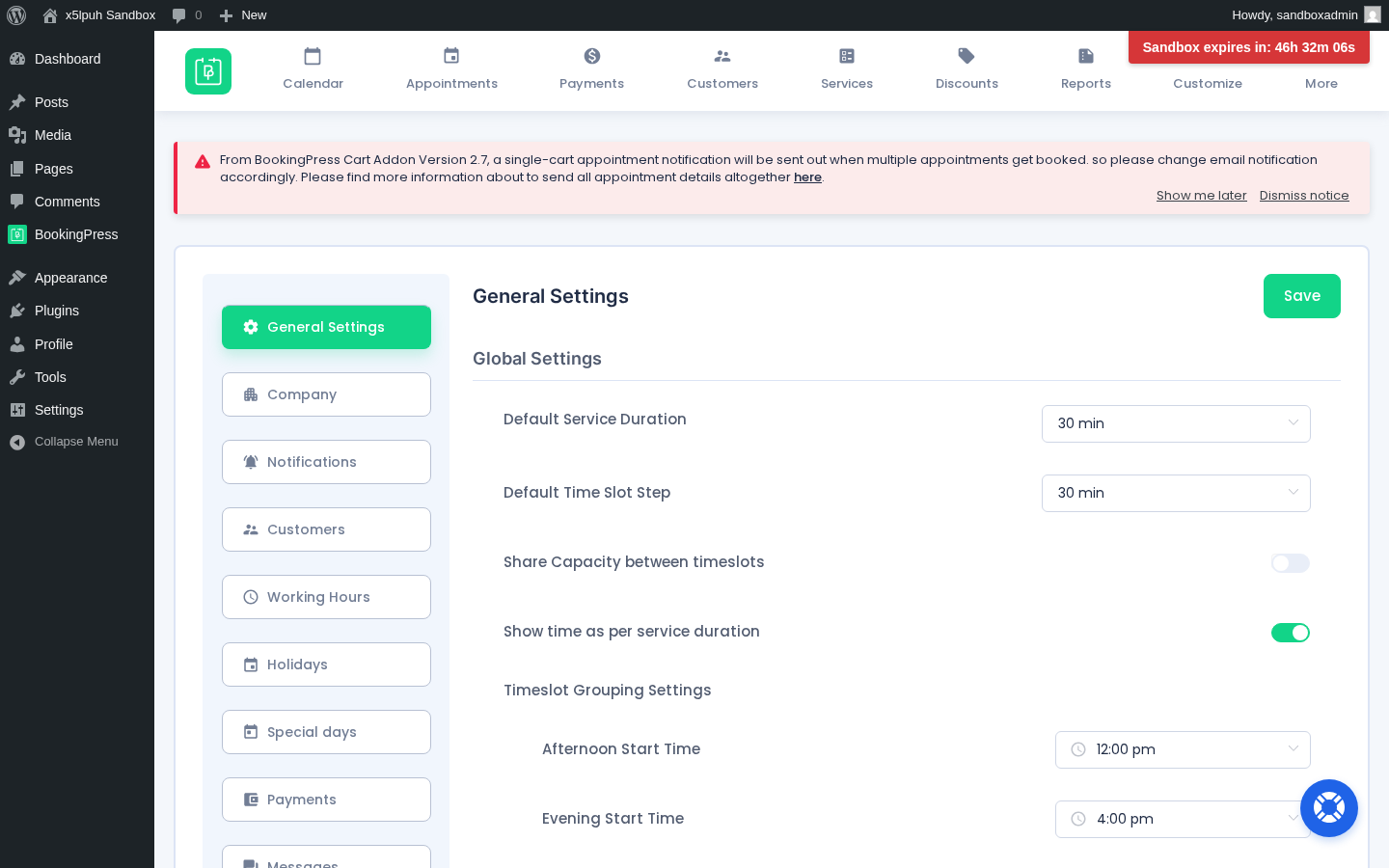Open the blue help lifebuoy button

pyautogui.click(x=1329, y=808)
